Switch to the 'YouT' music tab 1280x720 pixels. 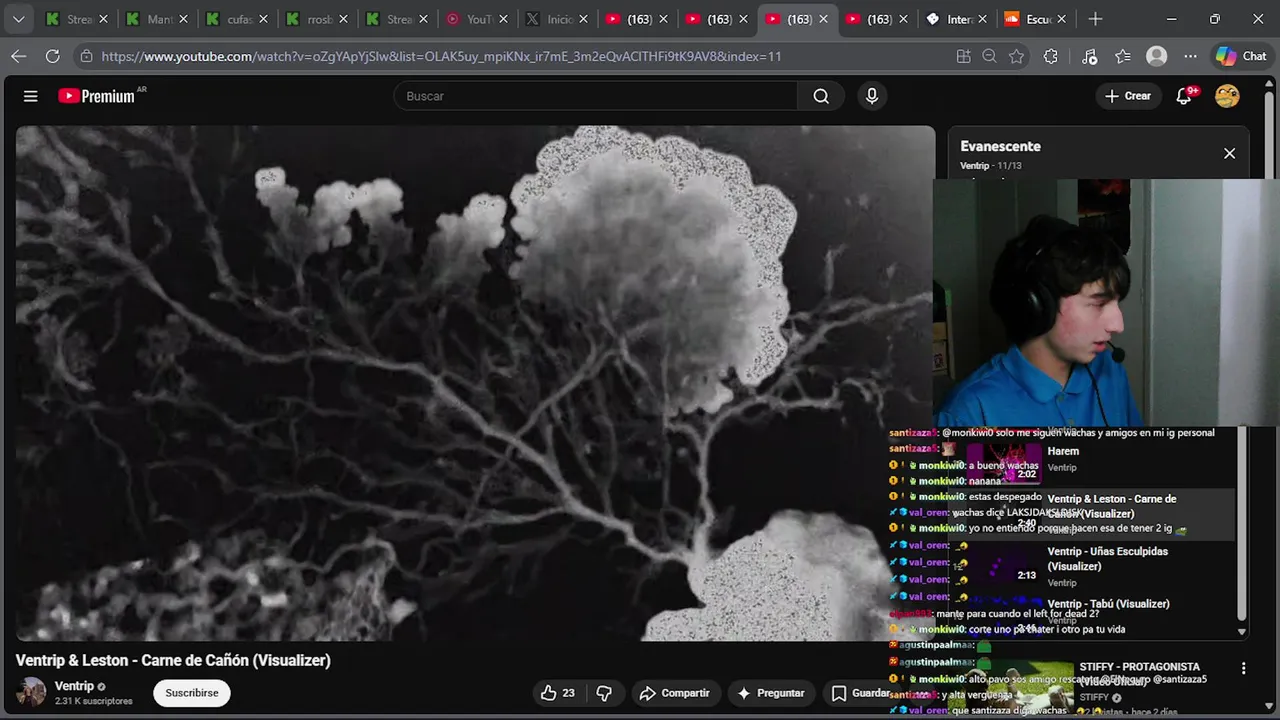pyautogui.click(x=477, y=19)
